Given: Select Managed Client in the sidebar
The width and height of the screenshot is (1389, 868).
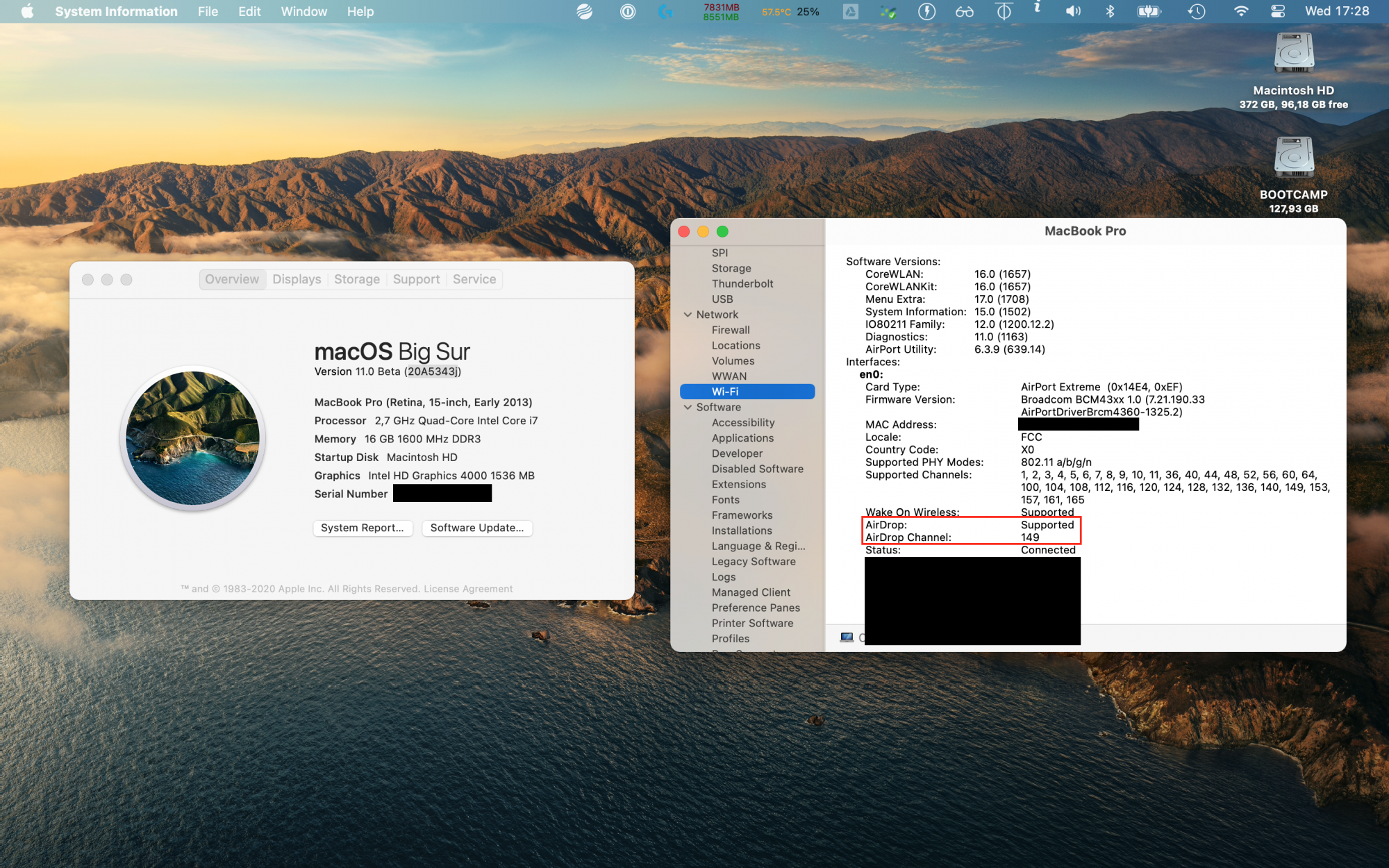Looking at the screenshot, I should [x=751, y=592].
